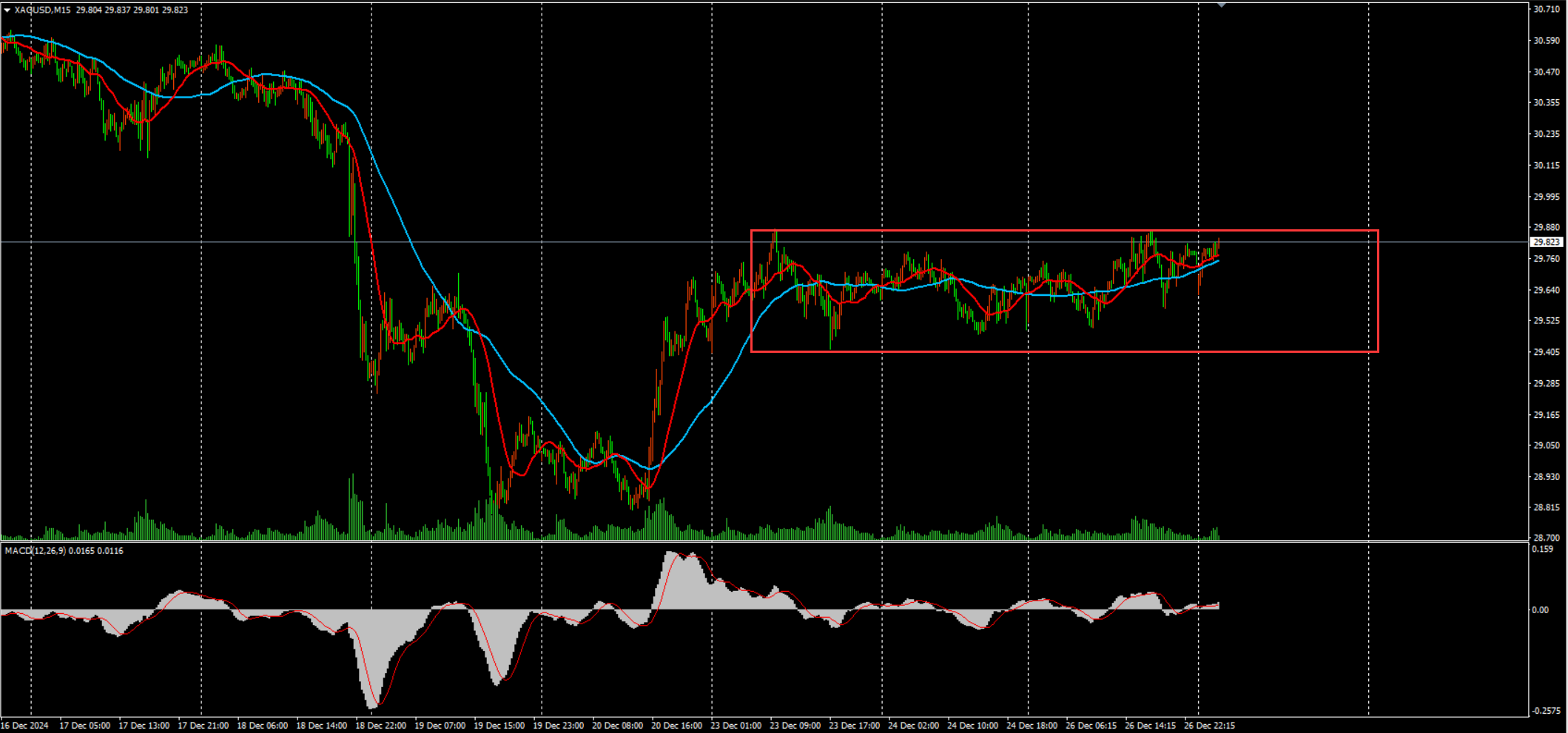
Task: Click the 20 Dec 08:00 time label
Action: coord(617,726)
